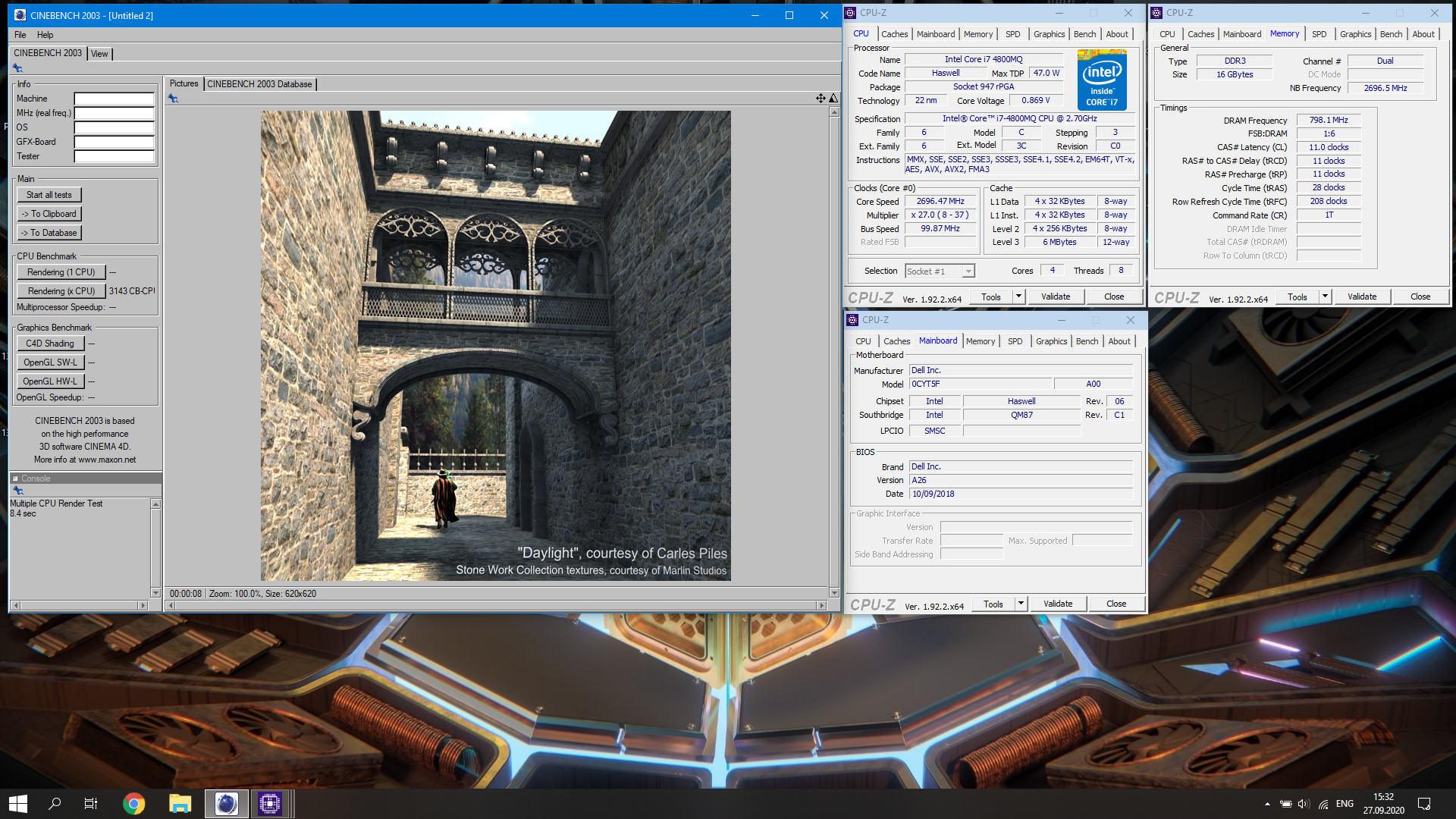Open About tab in Memory CPU-Z window
Image resolution: width=1456 pixels, height=819 pixels.
1423,34
